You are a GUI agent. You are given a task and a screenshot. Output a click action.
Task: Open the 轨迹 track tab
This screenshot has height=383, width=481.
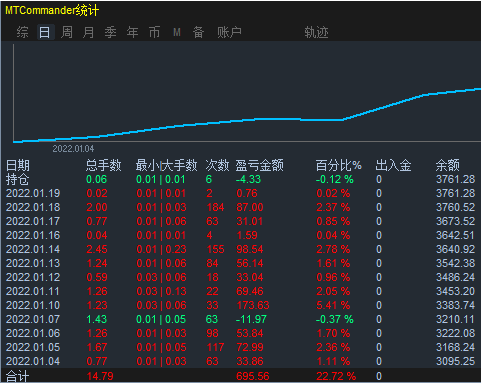click(316, 32)
